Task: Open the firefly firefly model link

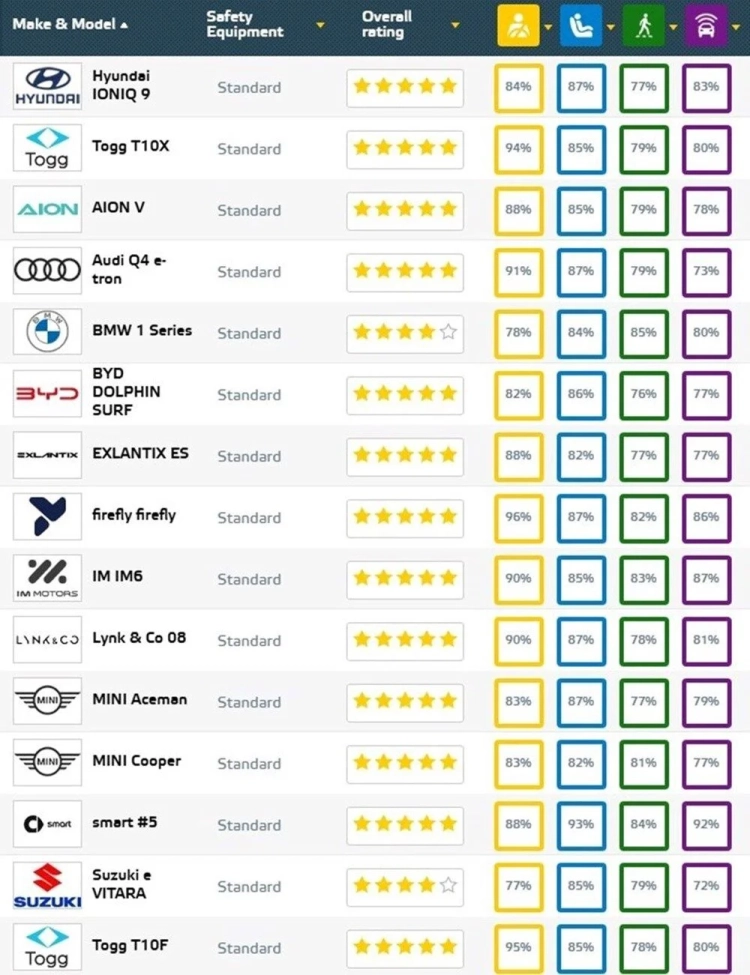Action: [x=134, y=515]
